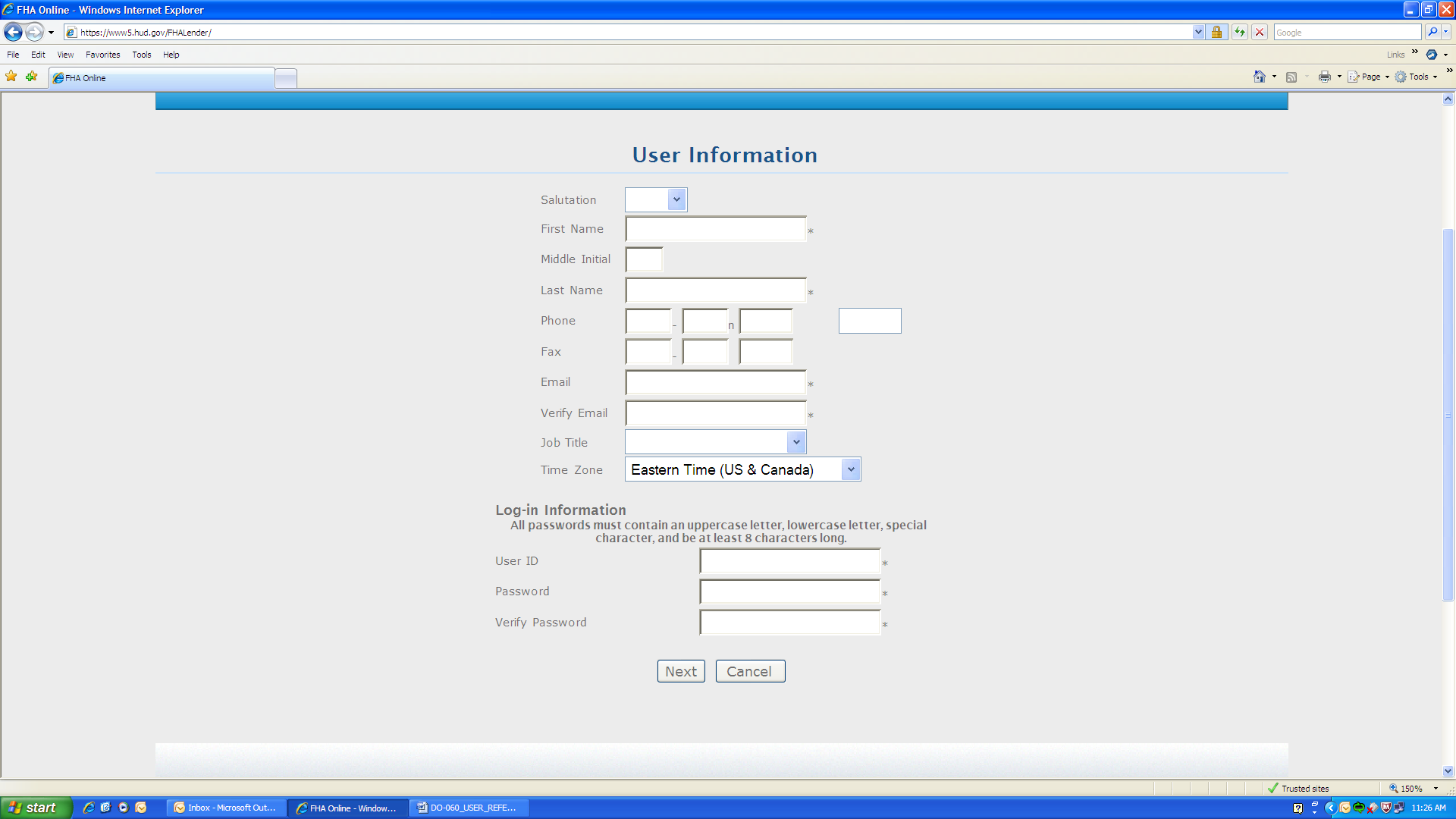
Task: Click the browser Back arrow button
Action: point(13,32)
